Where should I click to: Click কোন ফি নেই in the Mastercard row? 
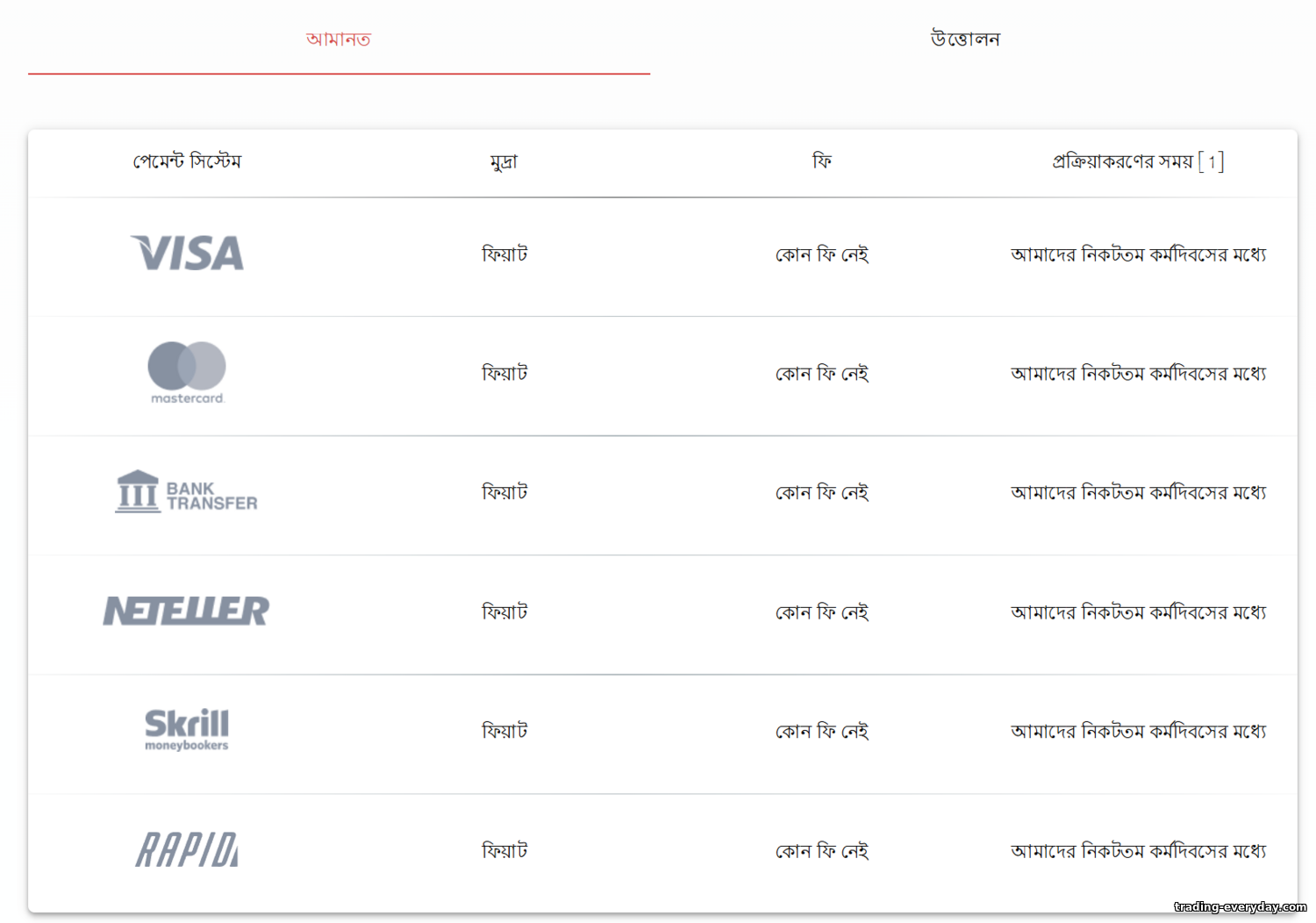822,374
